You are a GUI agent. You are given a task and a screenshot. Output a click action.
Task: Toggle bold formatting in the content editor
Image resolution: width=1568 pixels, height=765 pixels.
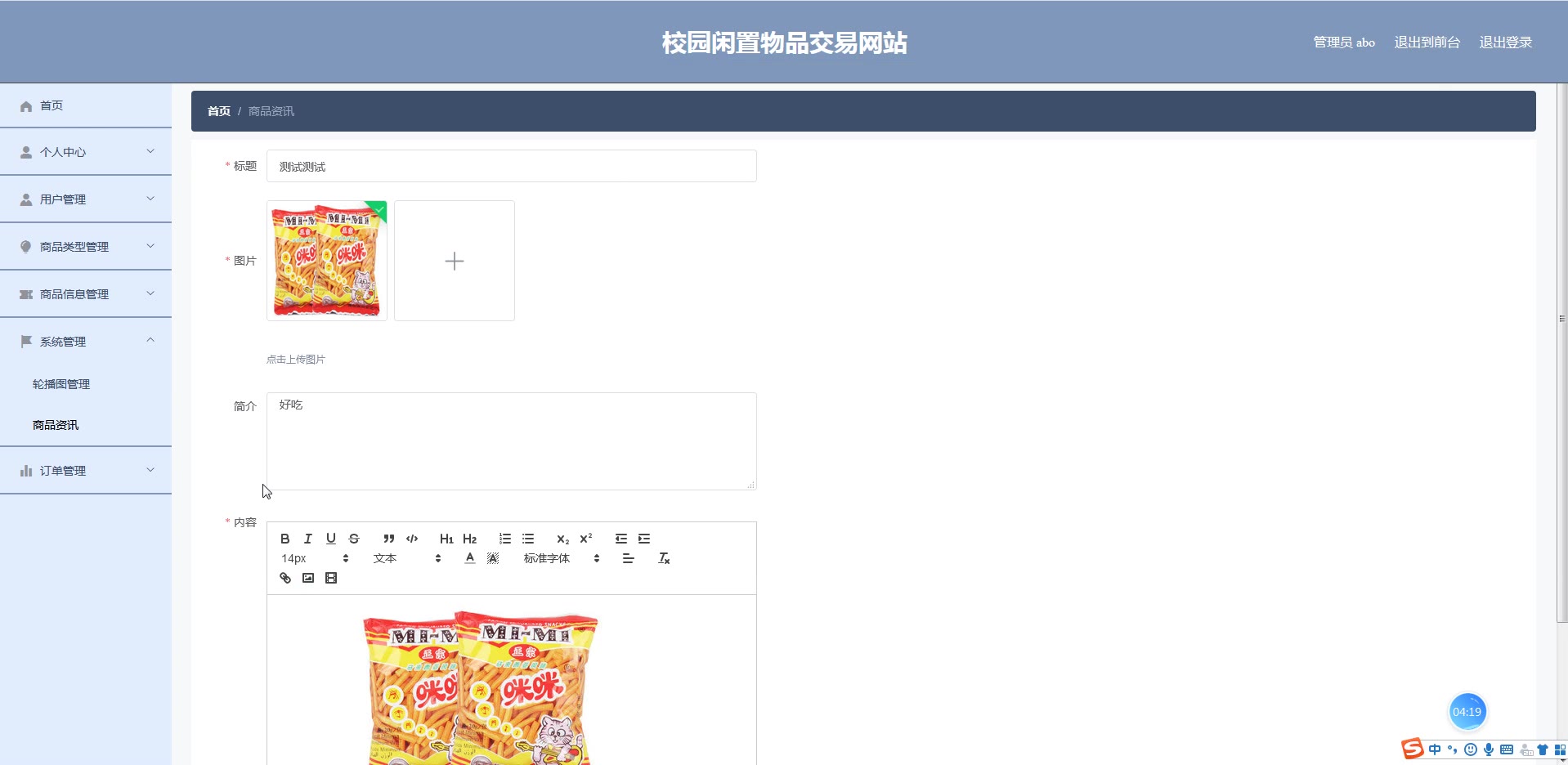coord(284,539)
